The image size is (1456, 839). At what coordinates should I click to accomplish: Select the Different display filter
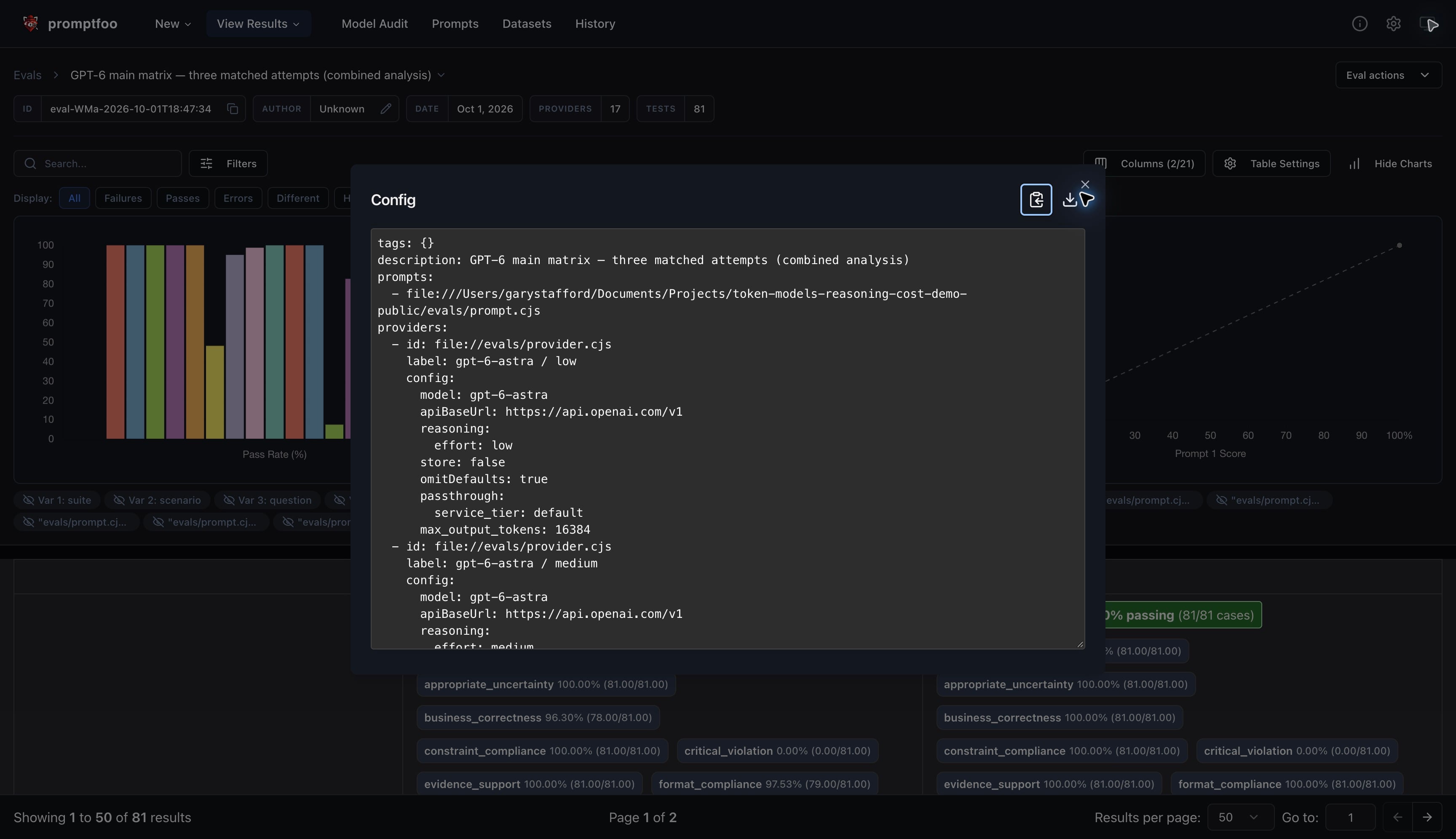[297, 198]
